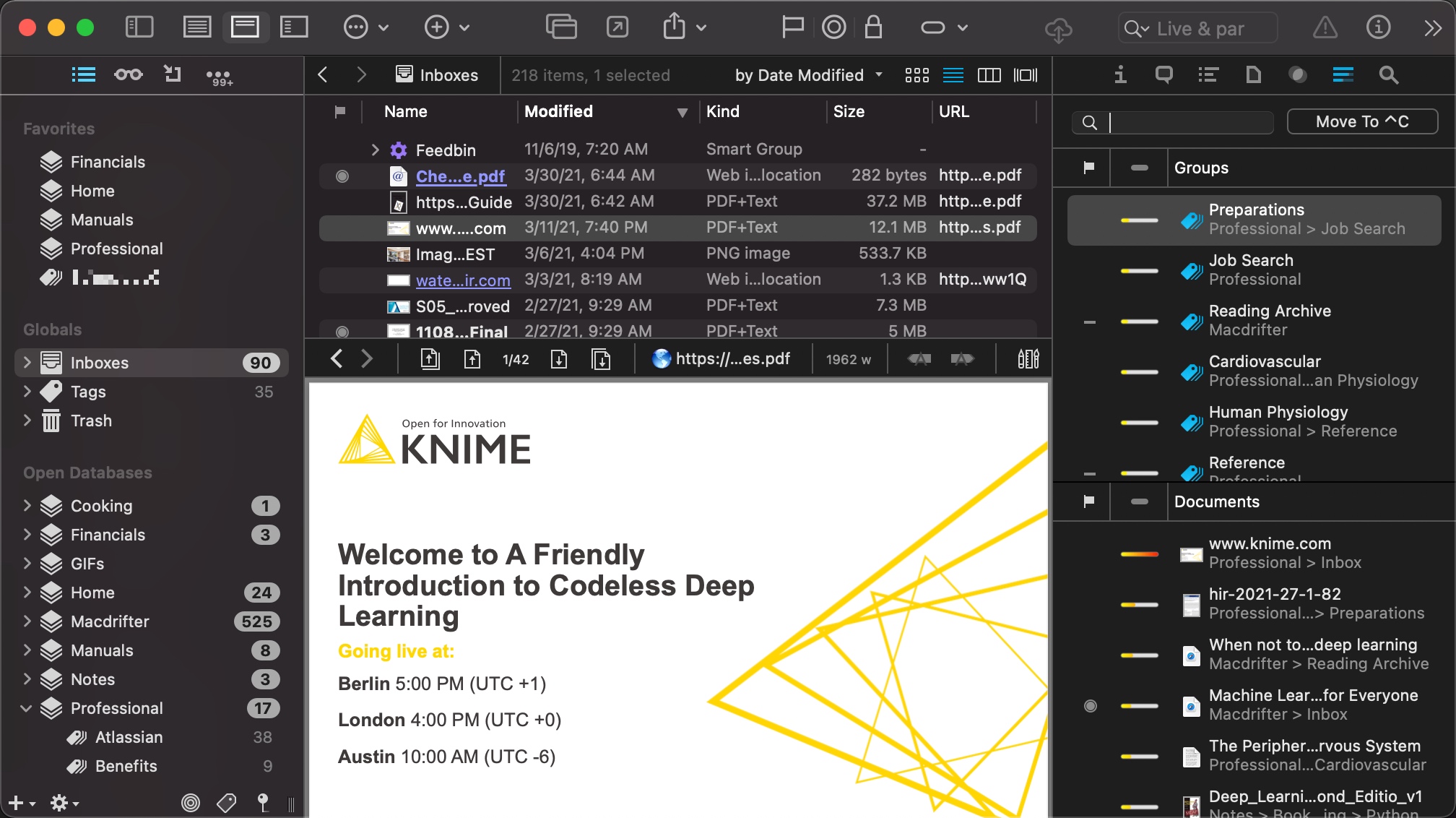Choose the Preparations group suggestion
1456x818 pixels.
1254,220
